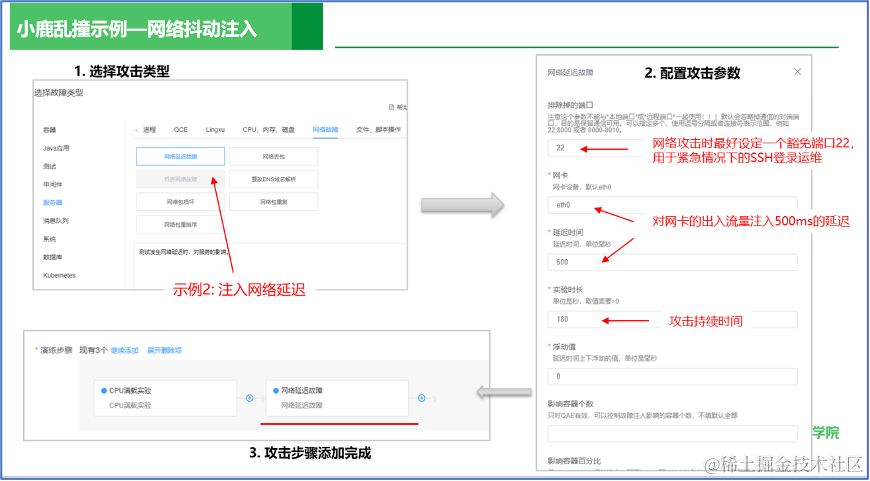Viewport: 870px width, 481px height.
Task: Choose the 网络包重复 fault button
Action: point(274,202)
